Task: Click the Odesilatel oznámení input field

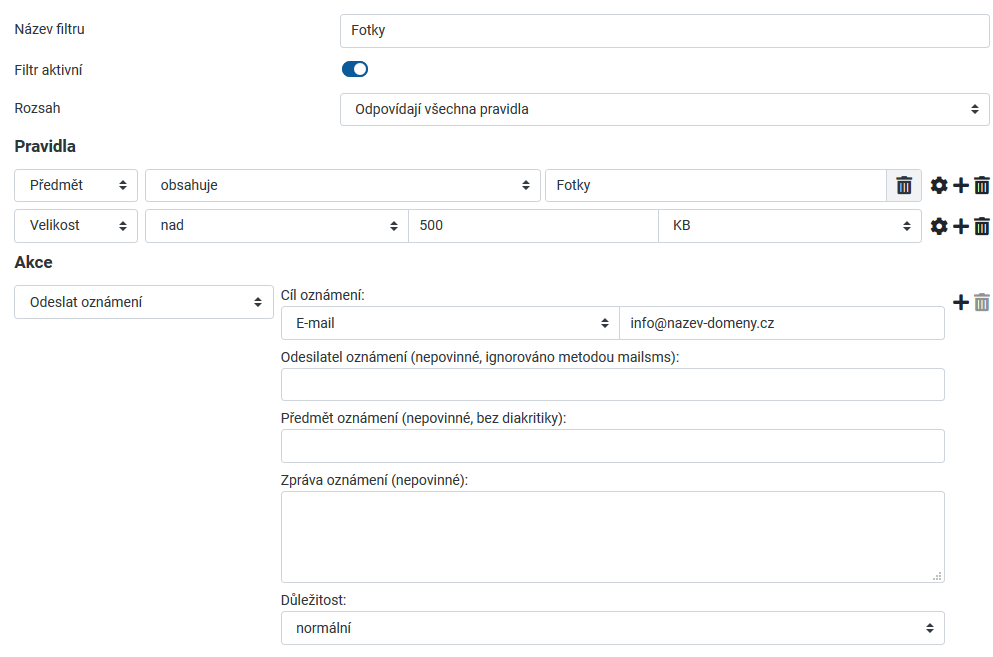Action: [612, 384]
